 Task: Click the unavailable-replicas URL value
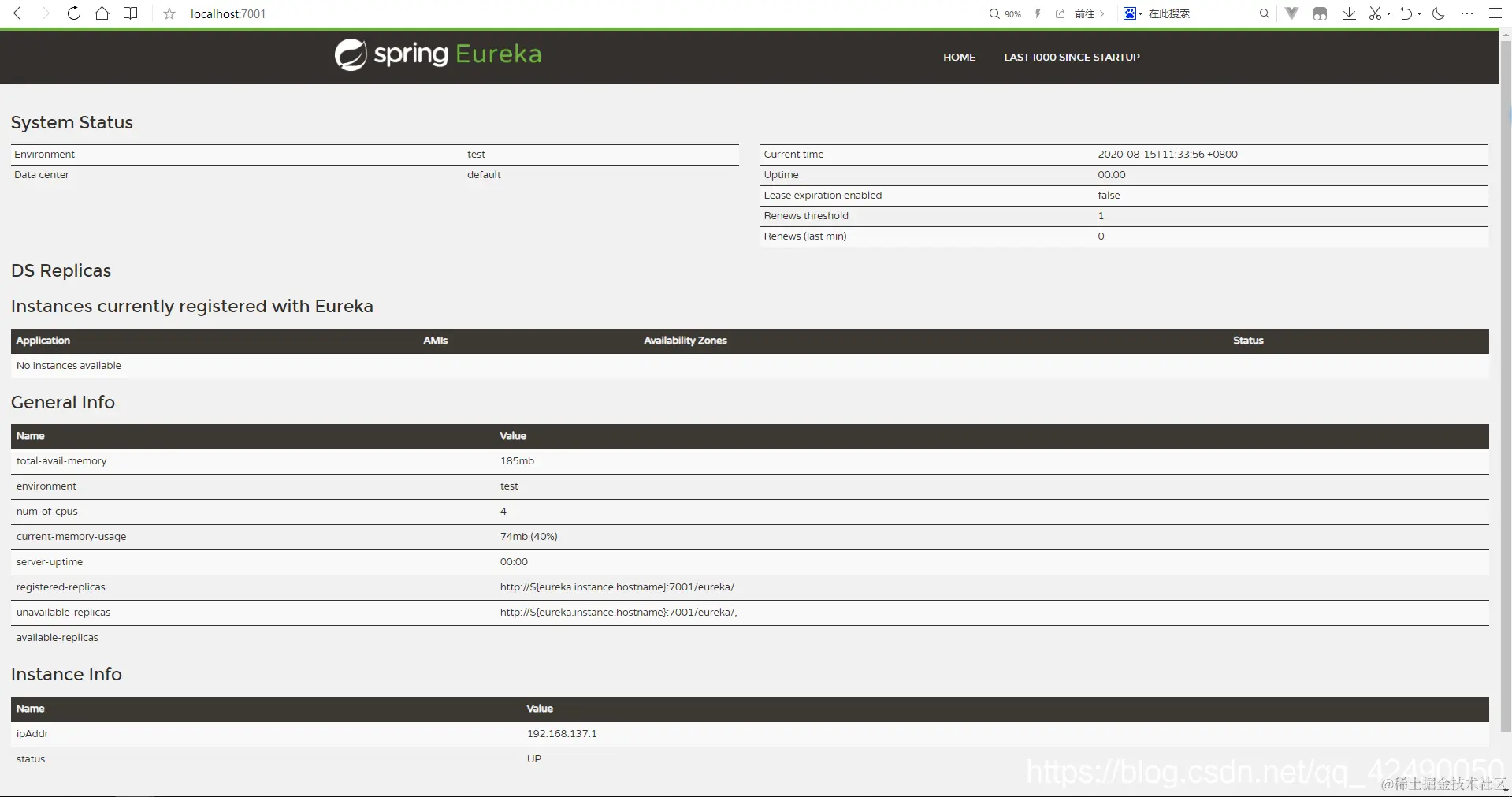tap(619, 612)
